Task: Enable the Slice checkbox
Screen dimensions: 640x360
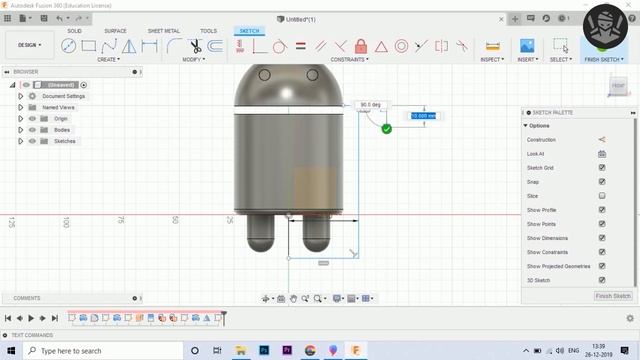Action: (x=602, y=196)
